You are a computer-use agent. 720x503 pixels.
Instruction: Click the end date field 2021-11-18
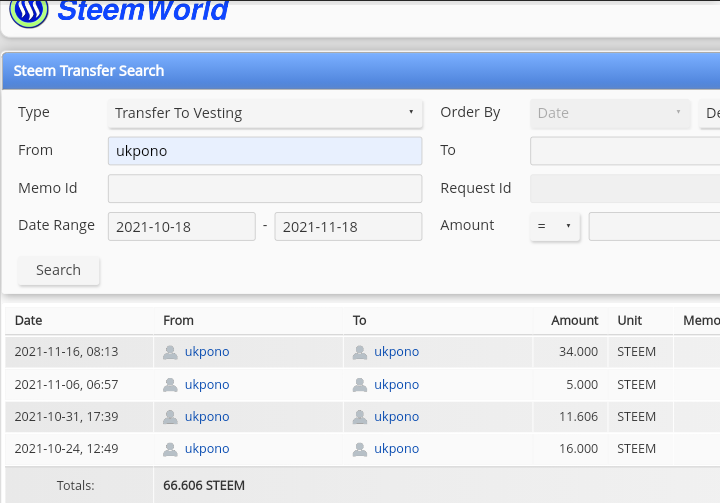click(348, 226)
